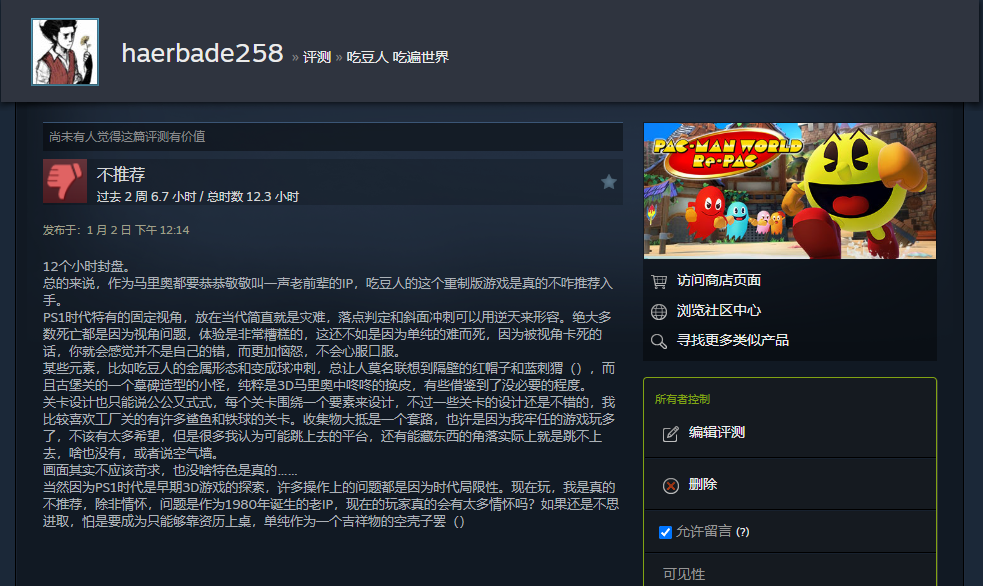
Task: Click the shopping cart icon for the store page
Action: click(x=658, y=281)
